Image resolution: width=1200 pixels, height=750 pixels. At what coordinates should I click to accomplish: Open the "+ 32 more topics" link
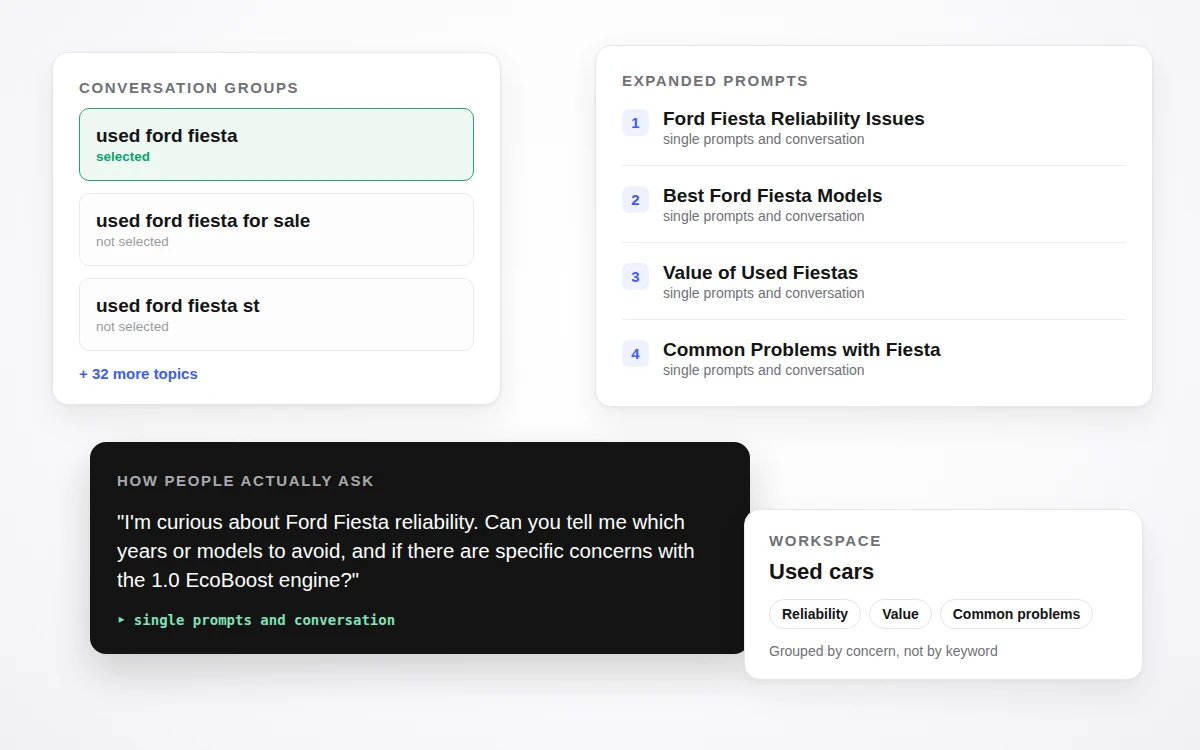point(138,374)
